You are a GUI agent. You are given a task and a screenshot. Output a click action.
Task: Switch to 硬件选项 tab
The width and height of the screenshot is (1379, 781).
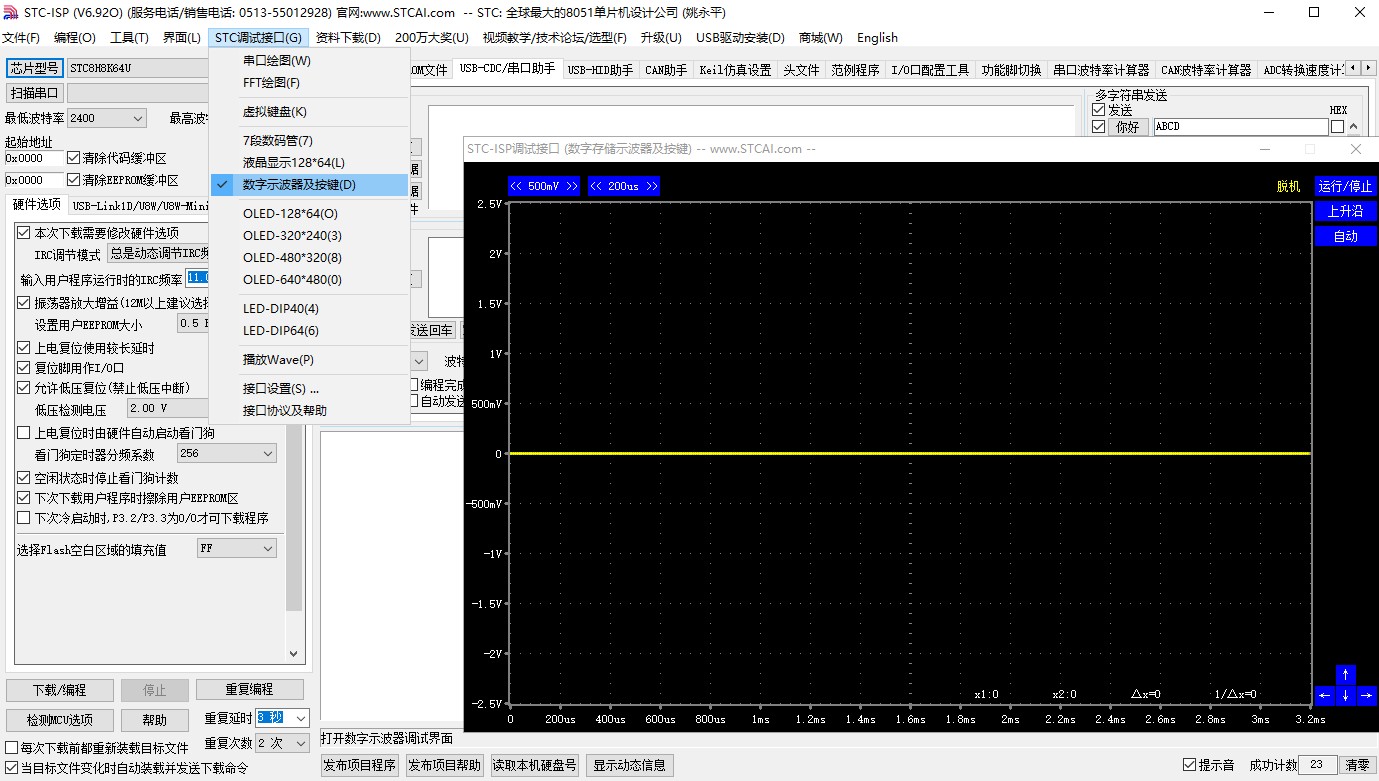36,205
